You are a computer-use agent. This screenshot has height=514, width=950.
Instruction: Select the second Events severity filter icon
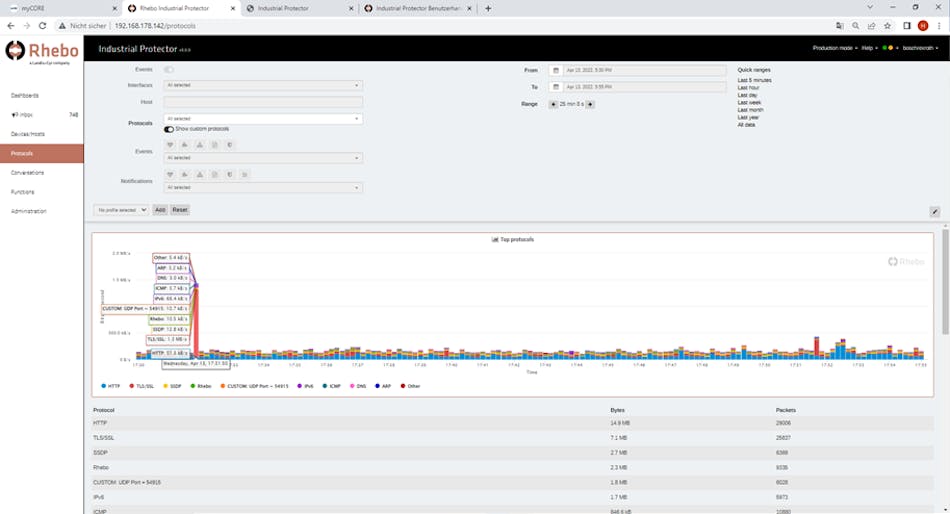pos(185,145)
